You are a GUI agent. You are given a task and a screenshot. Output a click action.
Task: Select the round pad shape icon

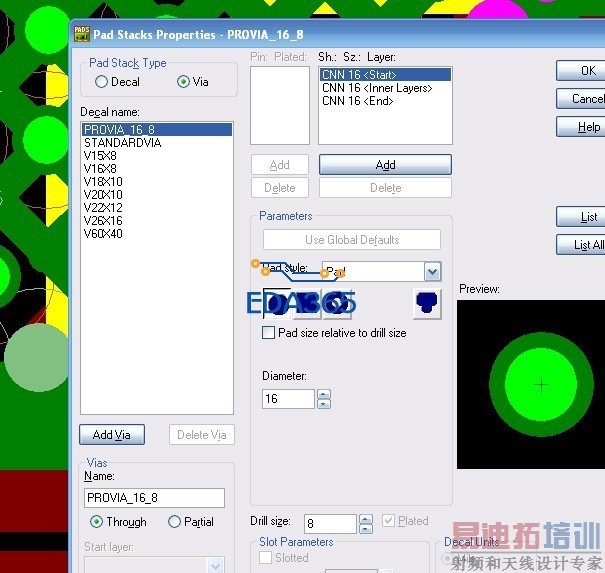pyautogui.click(x=277, y=303)
